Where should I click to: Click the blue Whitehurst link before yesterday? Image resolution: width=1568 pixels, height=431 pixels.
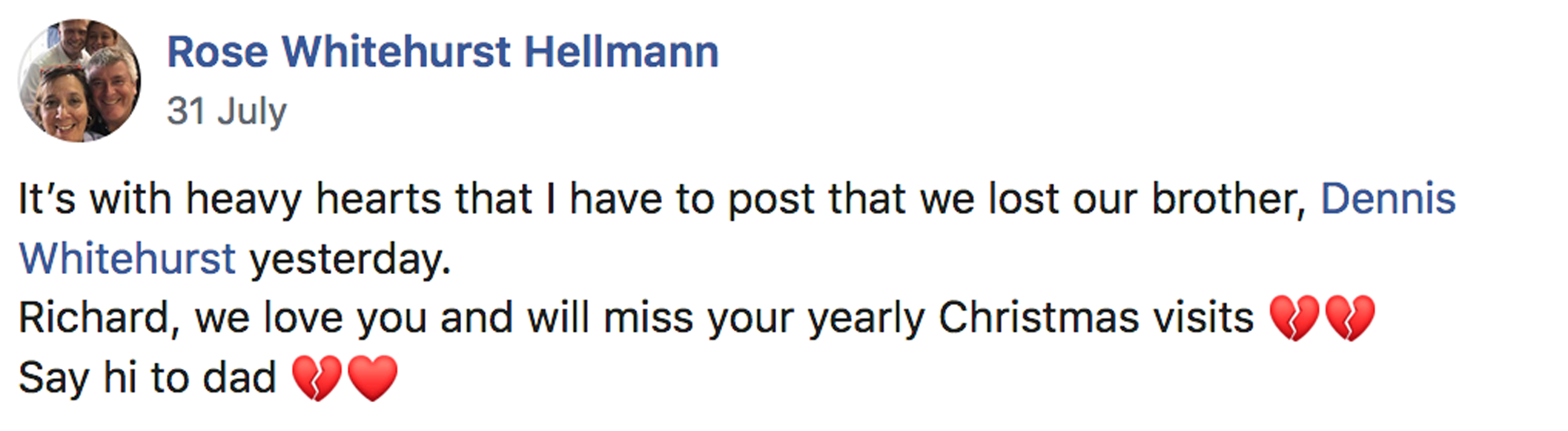click(x=127, y=259)
